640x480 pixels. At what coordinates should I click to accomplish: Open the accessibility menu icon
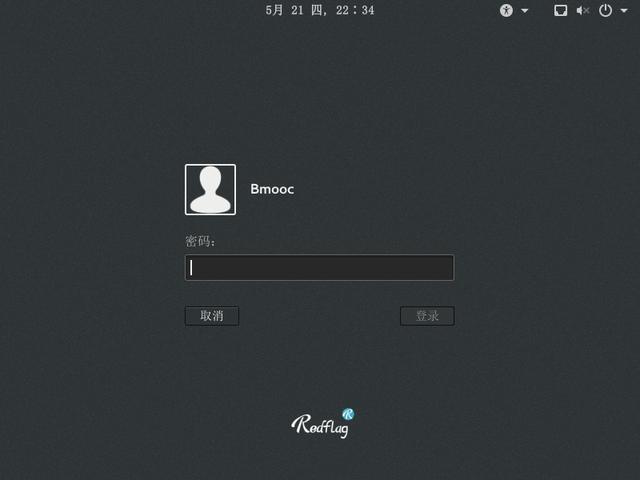tap(506, 10)
